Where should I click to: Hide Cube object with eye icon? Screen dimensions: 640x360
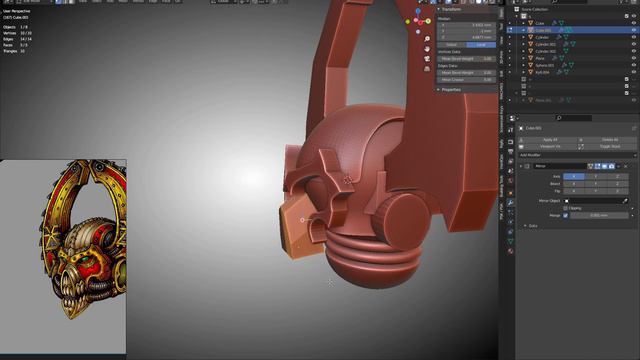(x=634, y=23)
